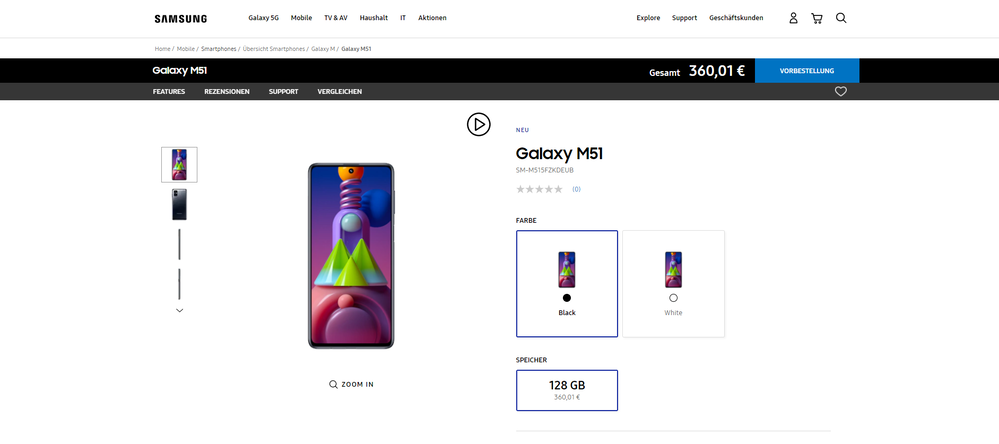Open the shopping cart icon
The image size is (999, 444).
[817, 18]
